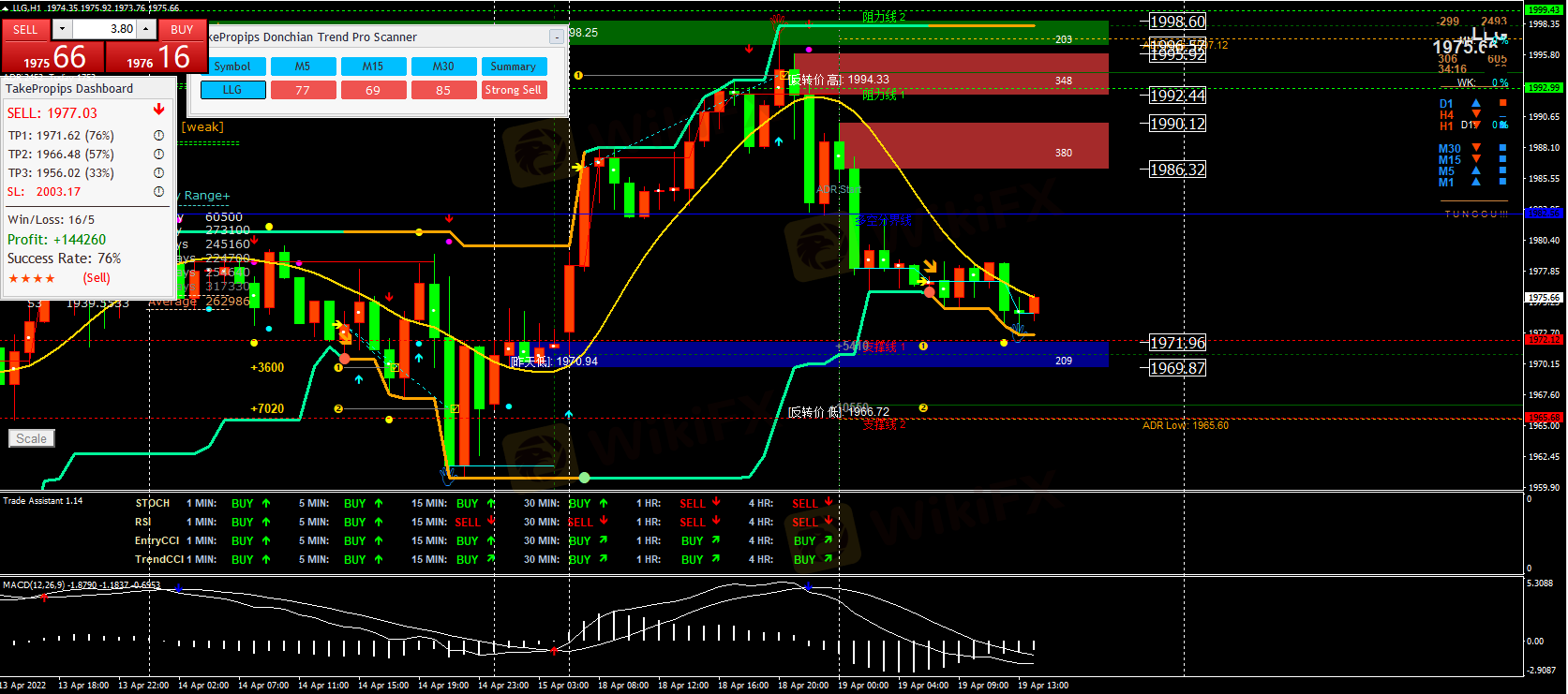The image size is (1568, 694).
Task: Click the clock icon beside TP3
Action: 159,173
